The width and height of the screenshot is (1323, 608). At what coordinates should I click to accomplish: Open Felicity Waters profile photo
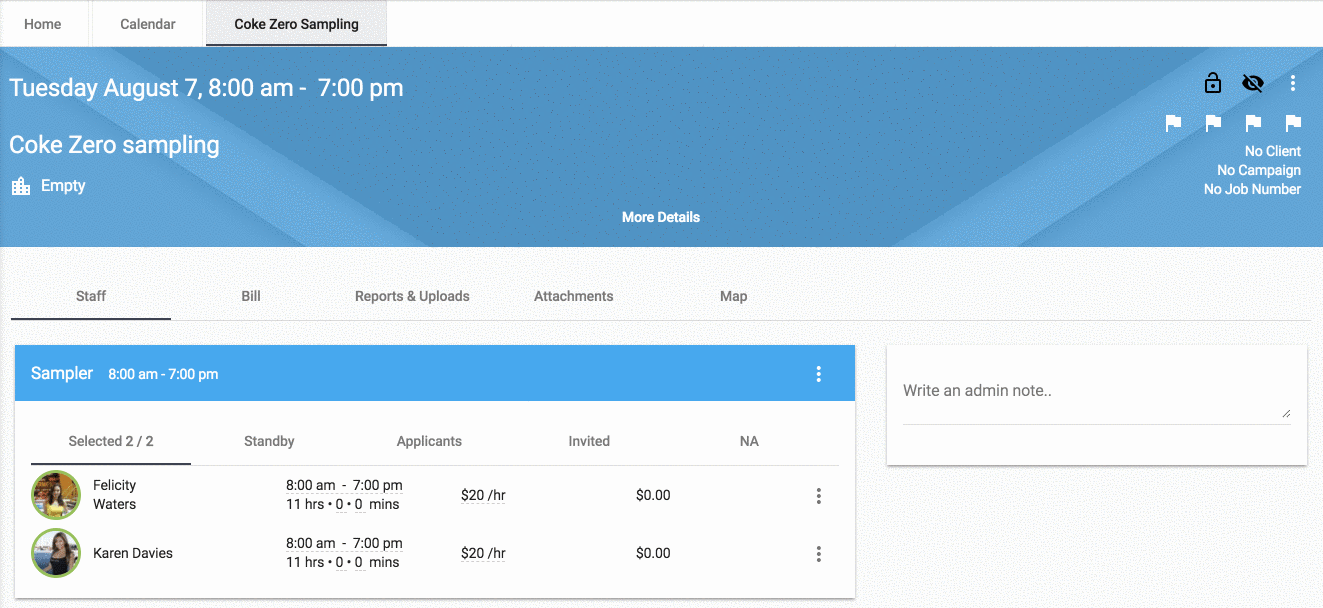[56, 495]
